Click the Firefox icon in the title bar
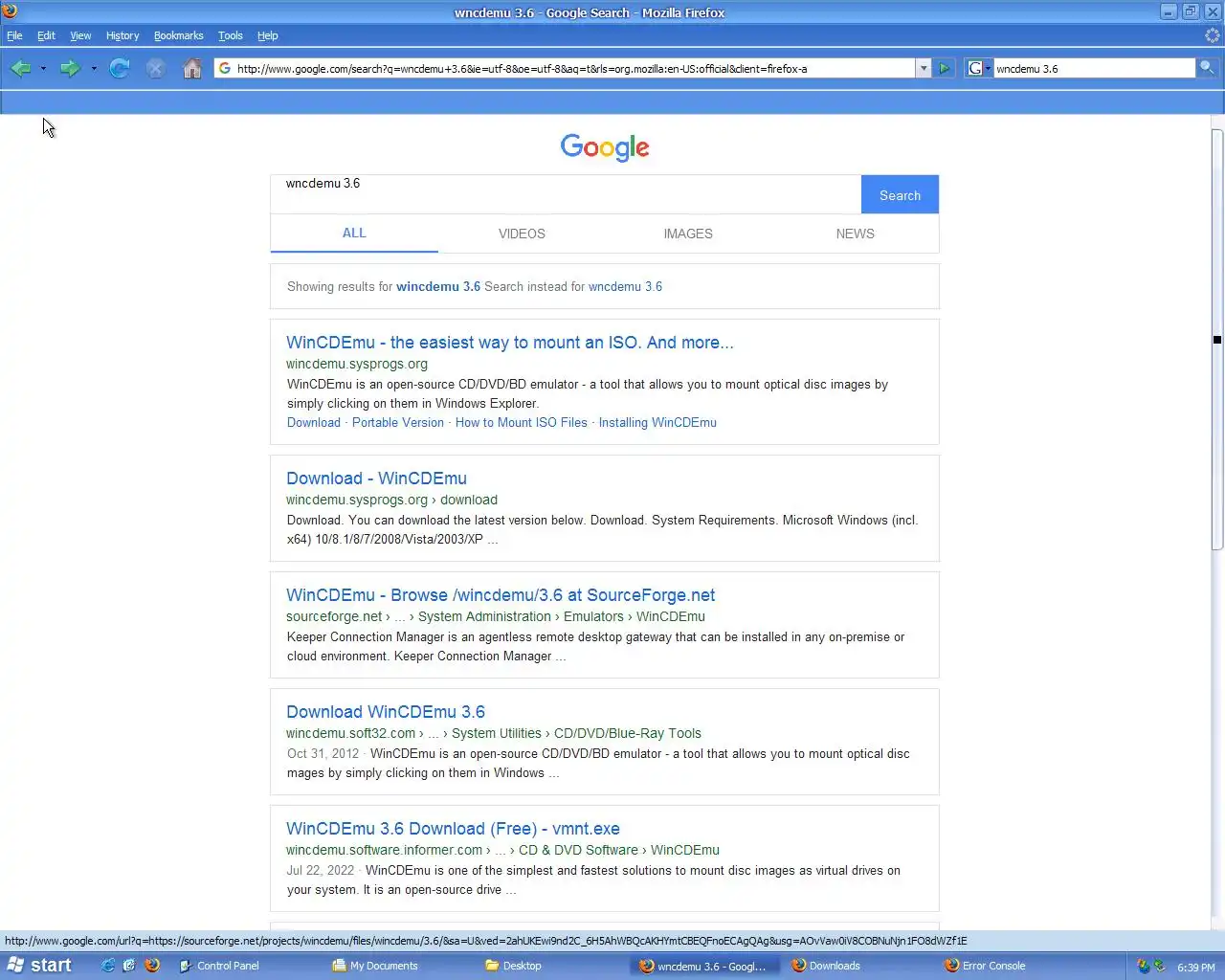This screenshot has height=980, width=1225. tap(11, 11)
